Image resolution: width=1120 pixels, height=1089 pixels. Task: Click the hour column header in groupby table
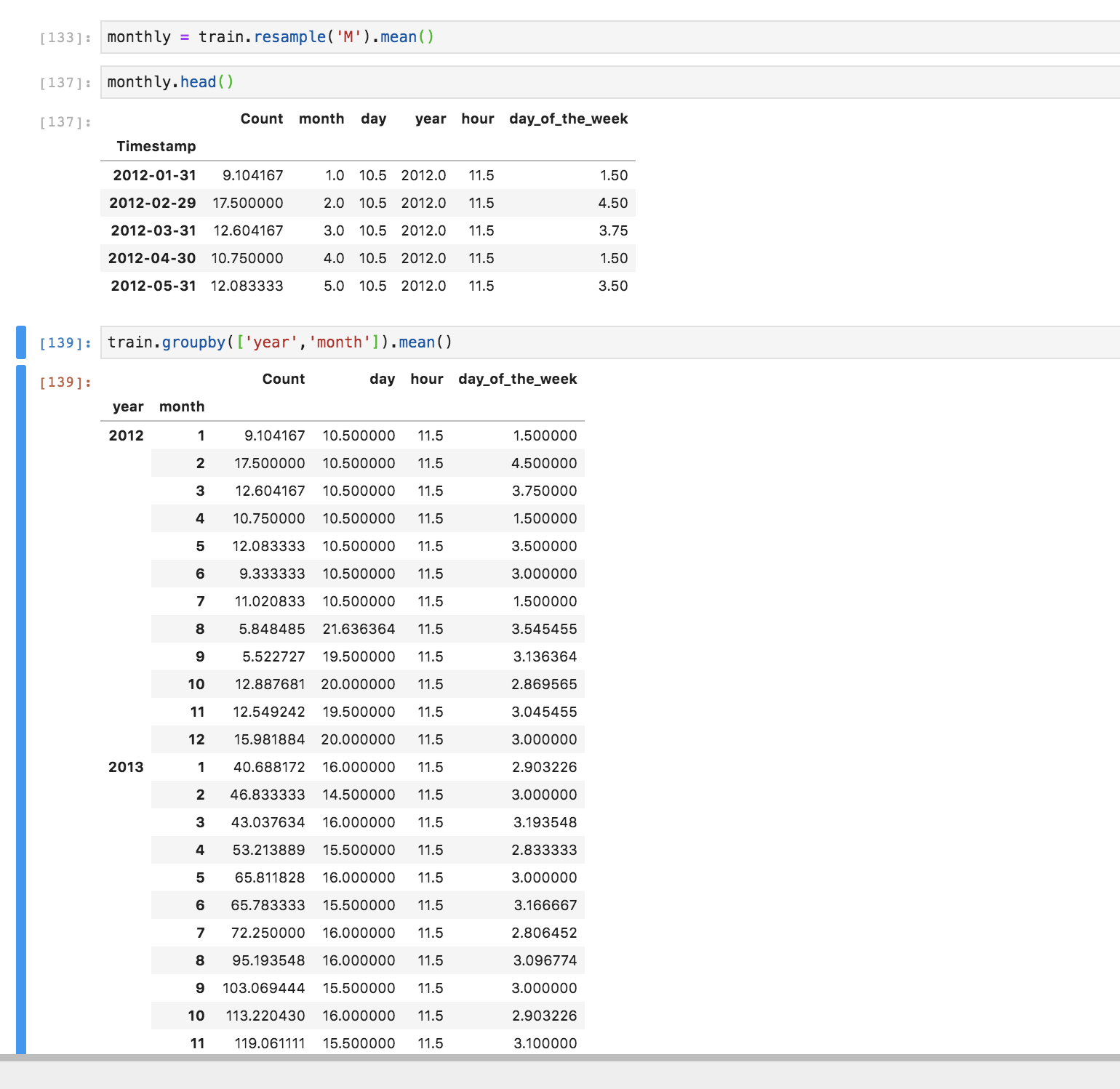pos(426,379)
